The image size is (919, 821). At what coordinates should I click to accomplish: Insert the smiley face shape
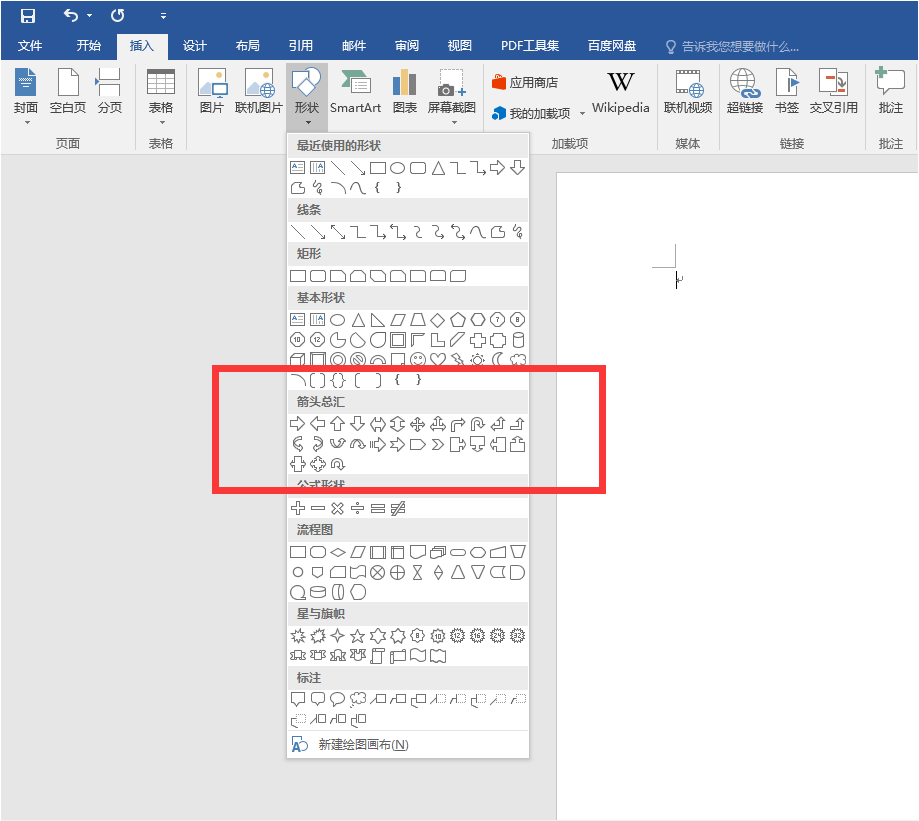(x=418, y=360)
